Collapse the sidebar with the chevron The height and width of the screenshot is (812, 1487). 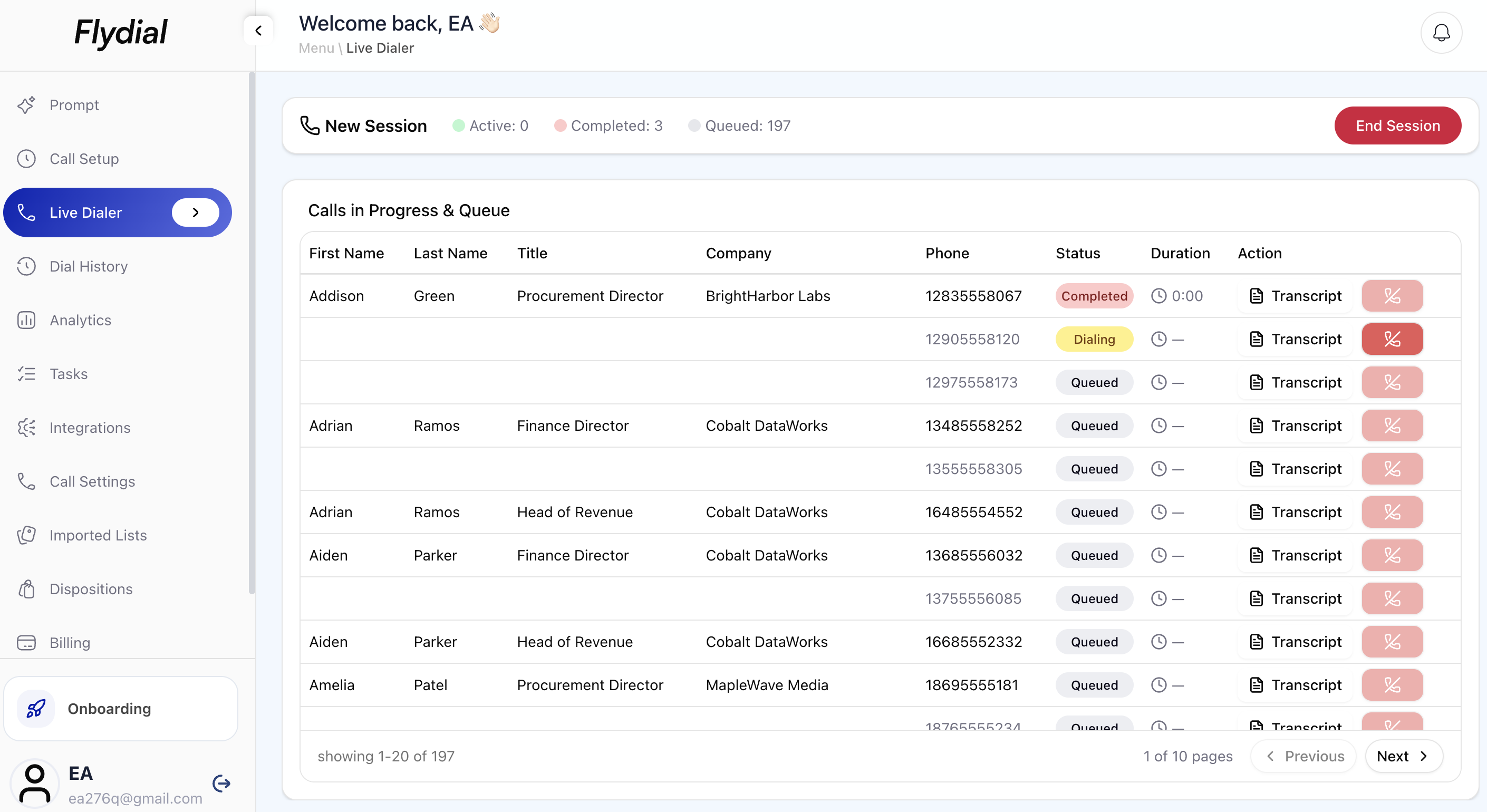click(258, 31)
